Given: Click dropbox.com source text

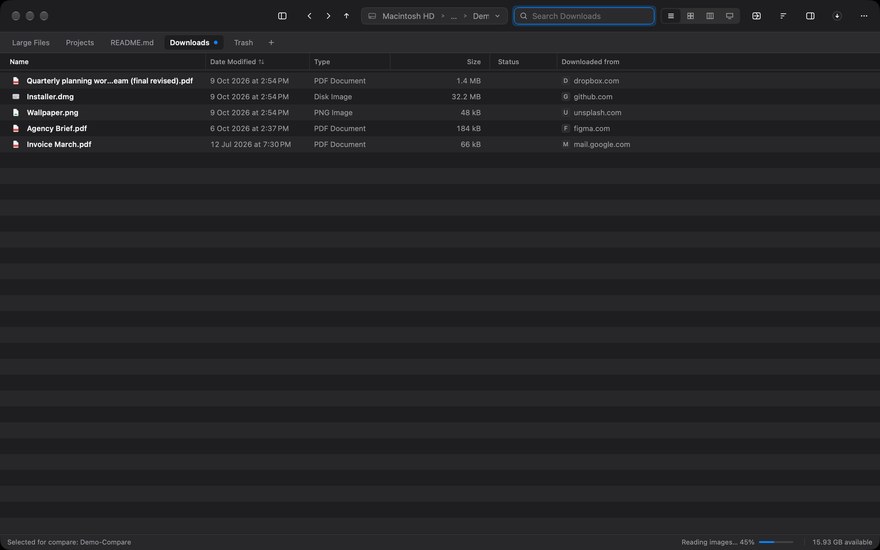Looking at the screenshot, I should [x=596, y=81].
